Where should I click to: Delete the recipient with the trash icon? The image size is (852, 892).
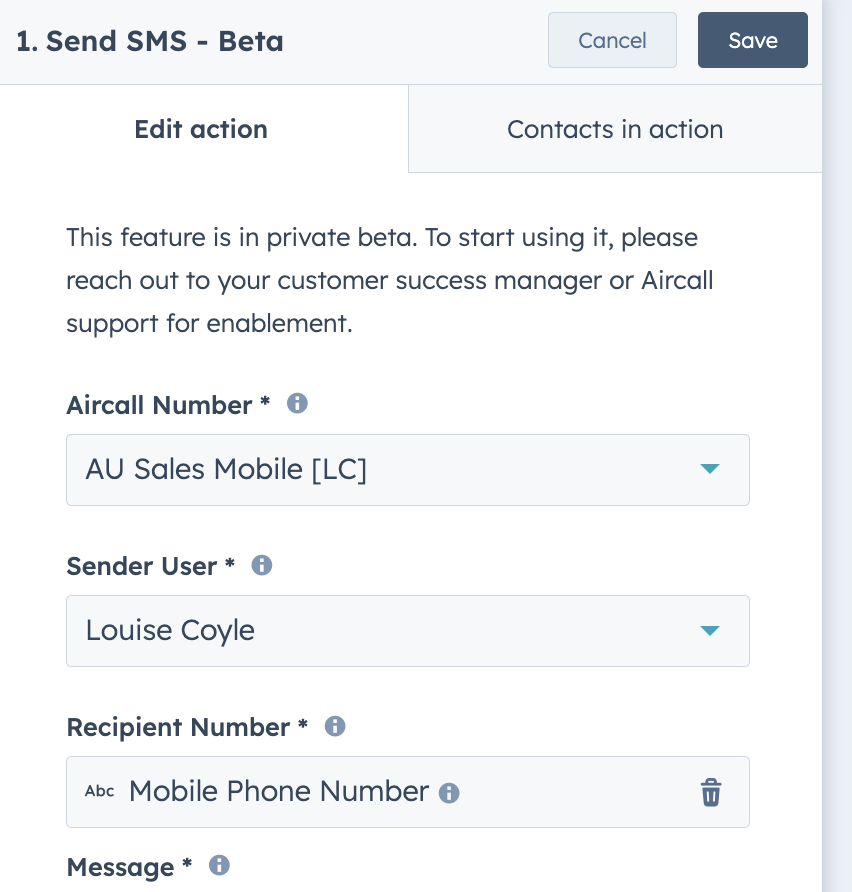(x=710, y=792)
